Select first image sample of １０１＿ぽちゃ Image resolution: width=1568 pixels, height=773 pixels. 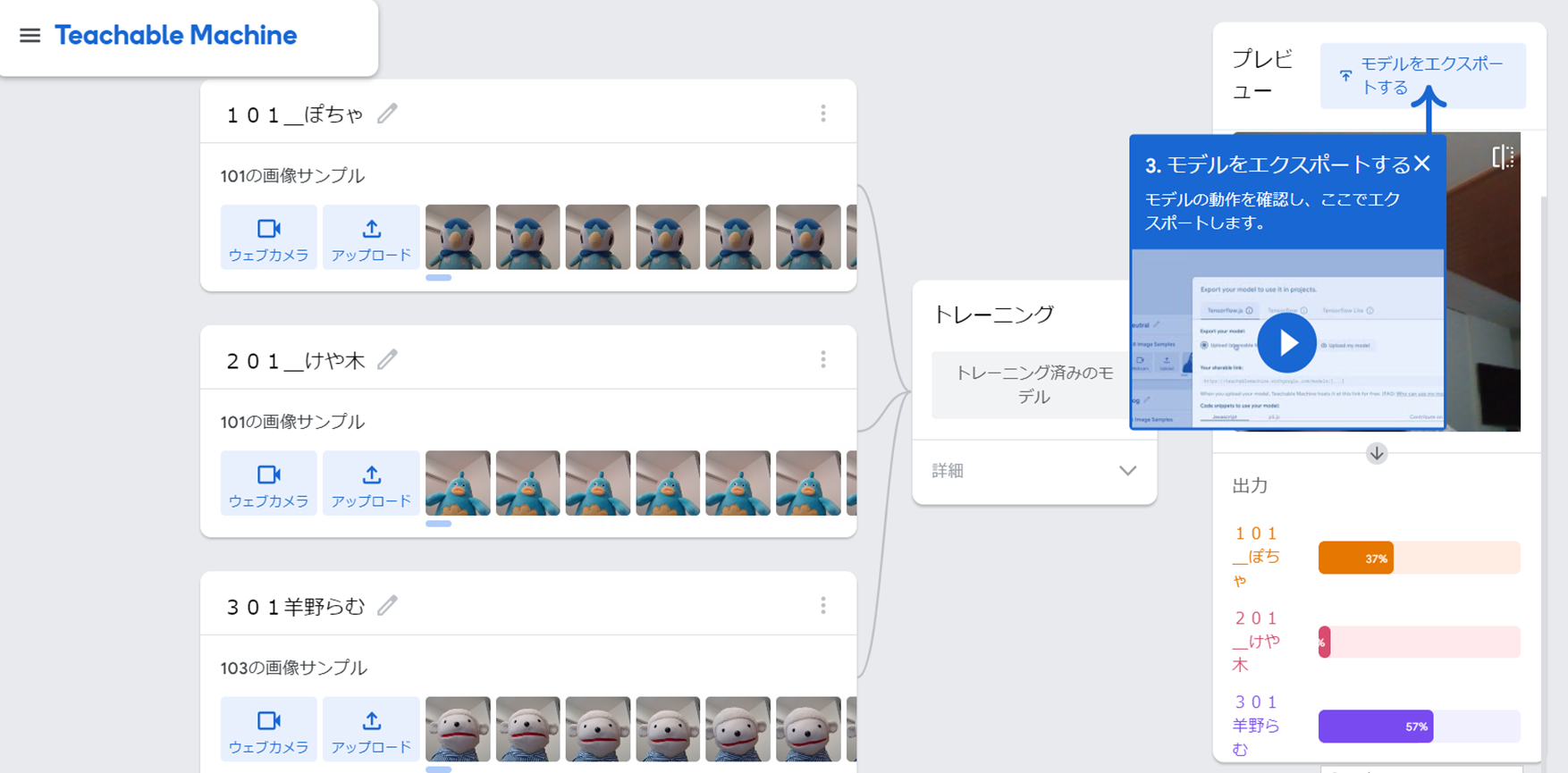(x=458, y=237)
